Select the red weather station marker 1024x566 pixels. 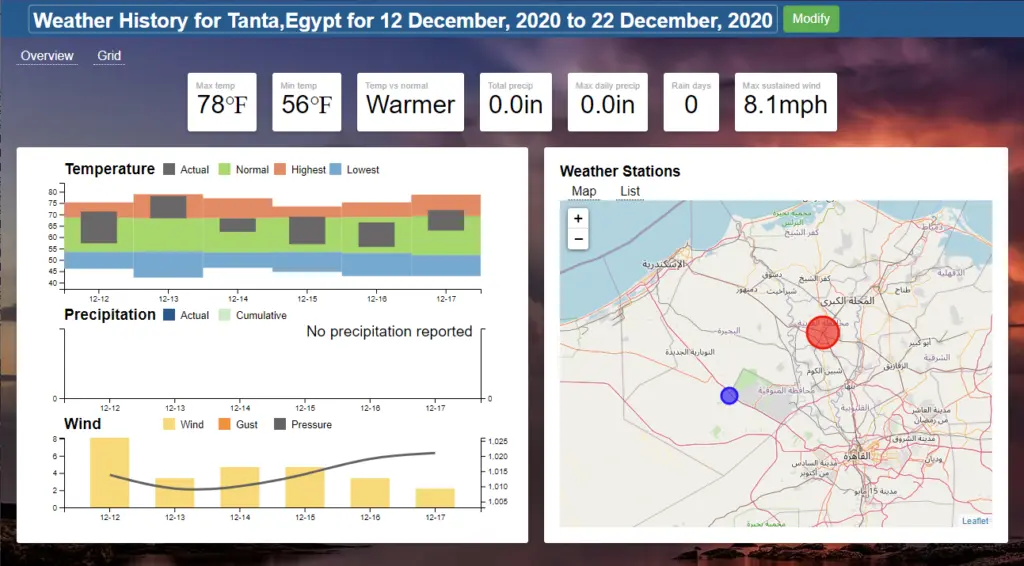[823, 332]
